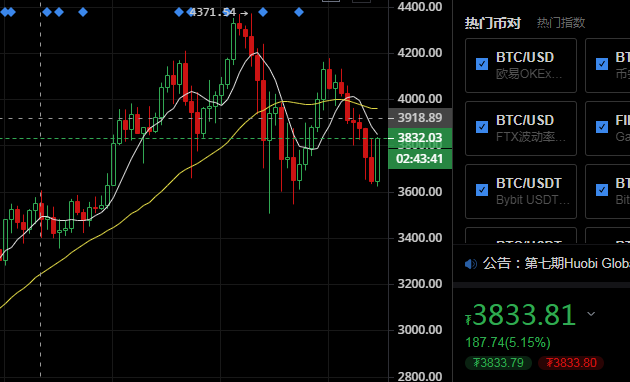This screenshot has height=382, width=630.
Task: Uncheck the BTC/USD FTX波动率 checkbox
Action: coord(482,127)
